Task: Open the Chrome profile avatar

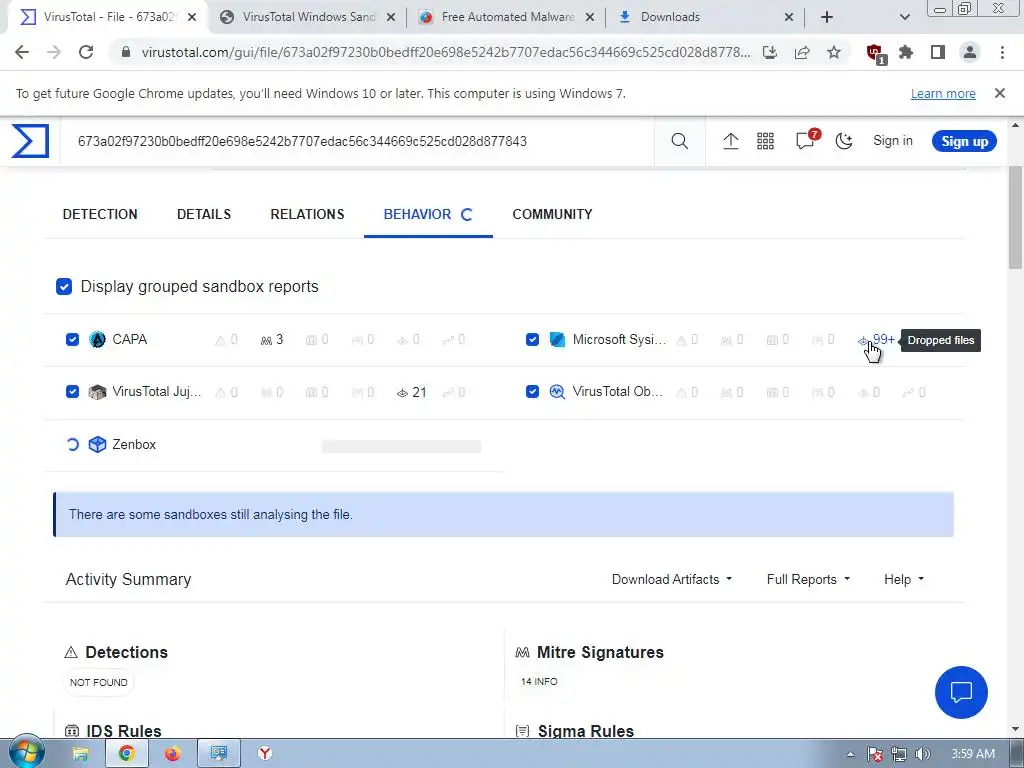Action: point(970,52)
